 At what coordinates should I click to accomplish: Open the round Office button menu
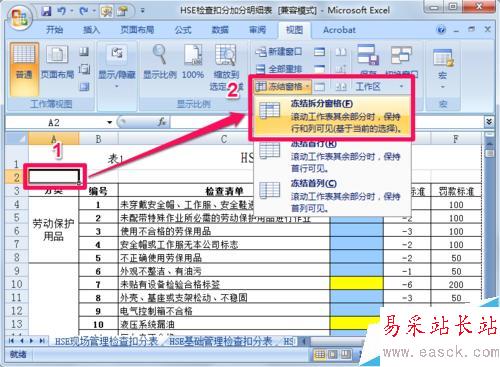tap(19, 18)
